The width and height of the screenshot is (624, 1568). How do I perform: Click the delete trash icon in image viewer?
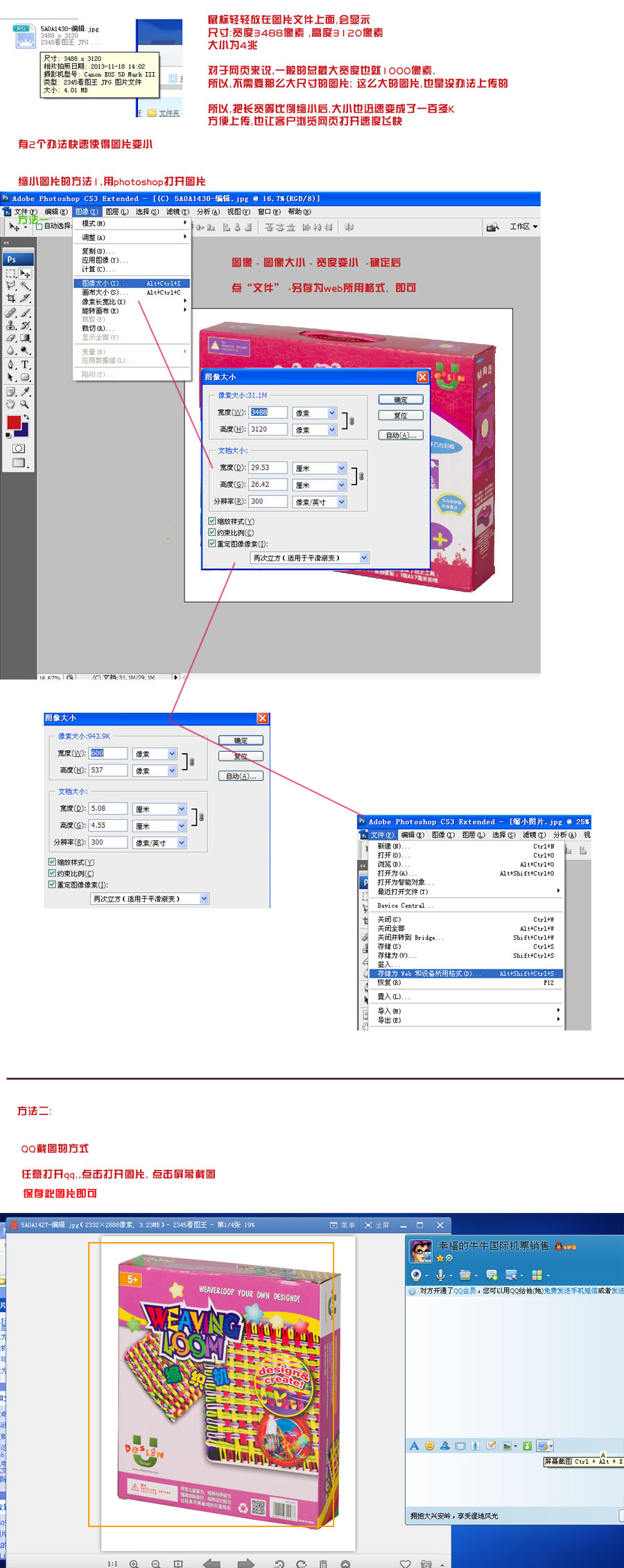[323, 1564]
